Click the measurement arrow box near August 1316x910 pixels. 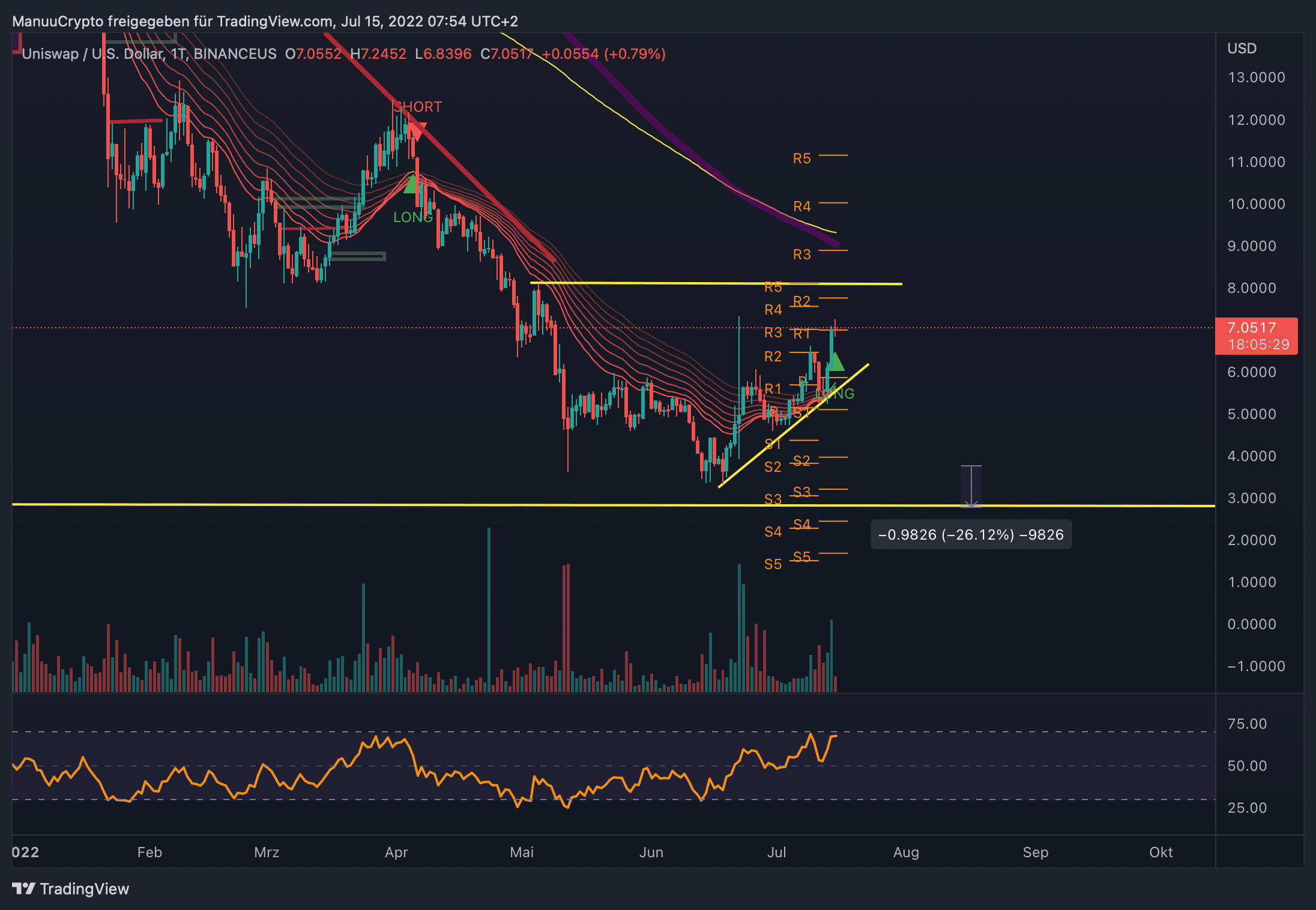[x=971, y=486]
